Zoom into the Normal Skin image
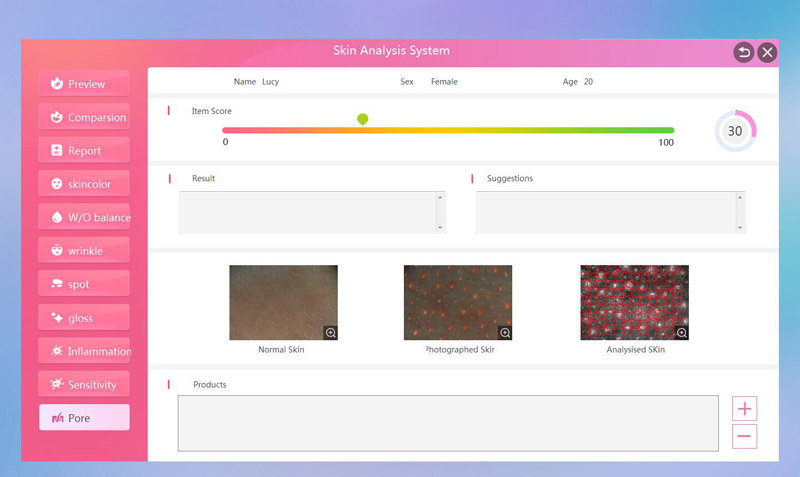 point(330,332)
